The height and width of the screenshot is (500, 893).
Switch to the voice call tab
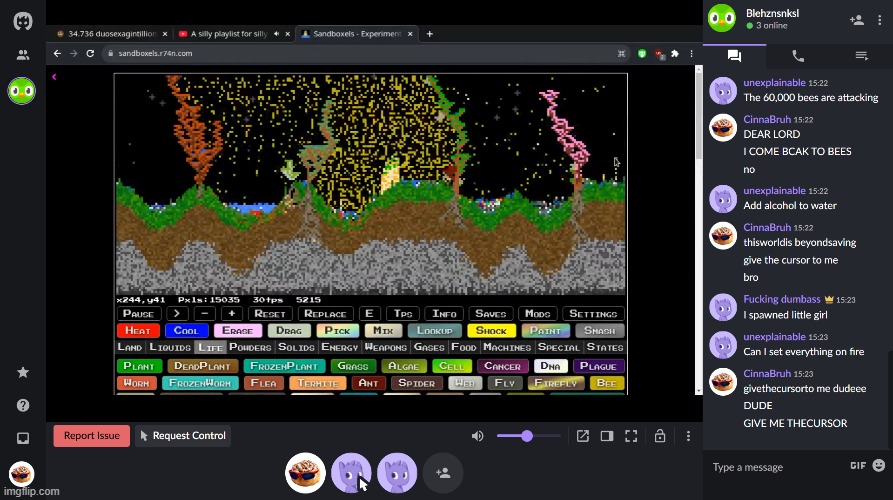tap(798, 56)
